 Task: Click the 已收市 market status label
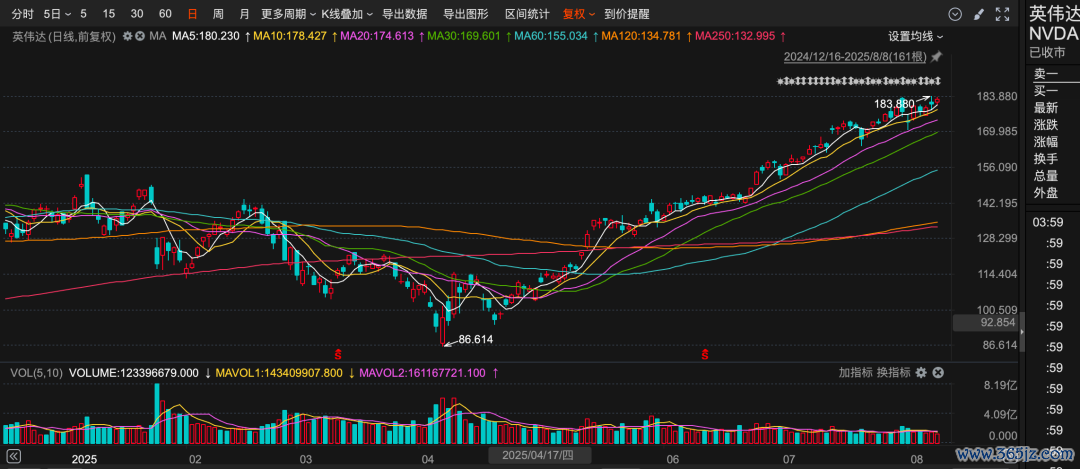(x=1048, y=52)
